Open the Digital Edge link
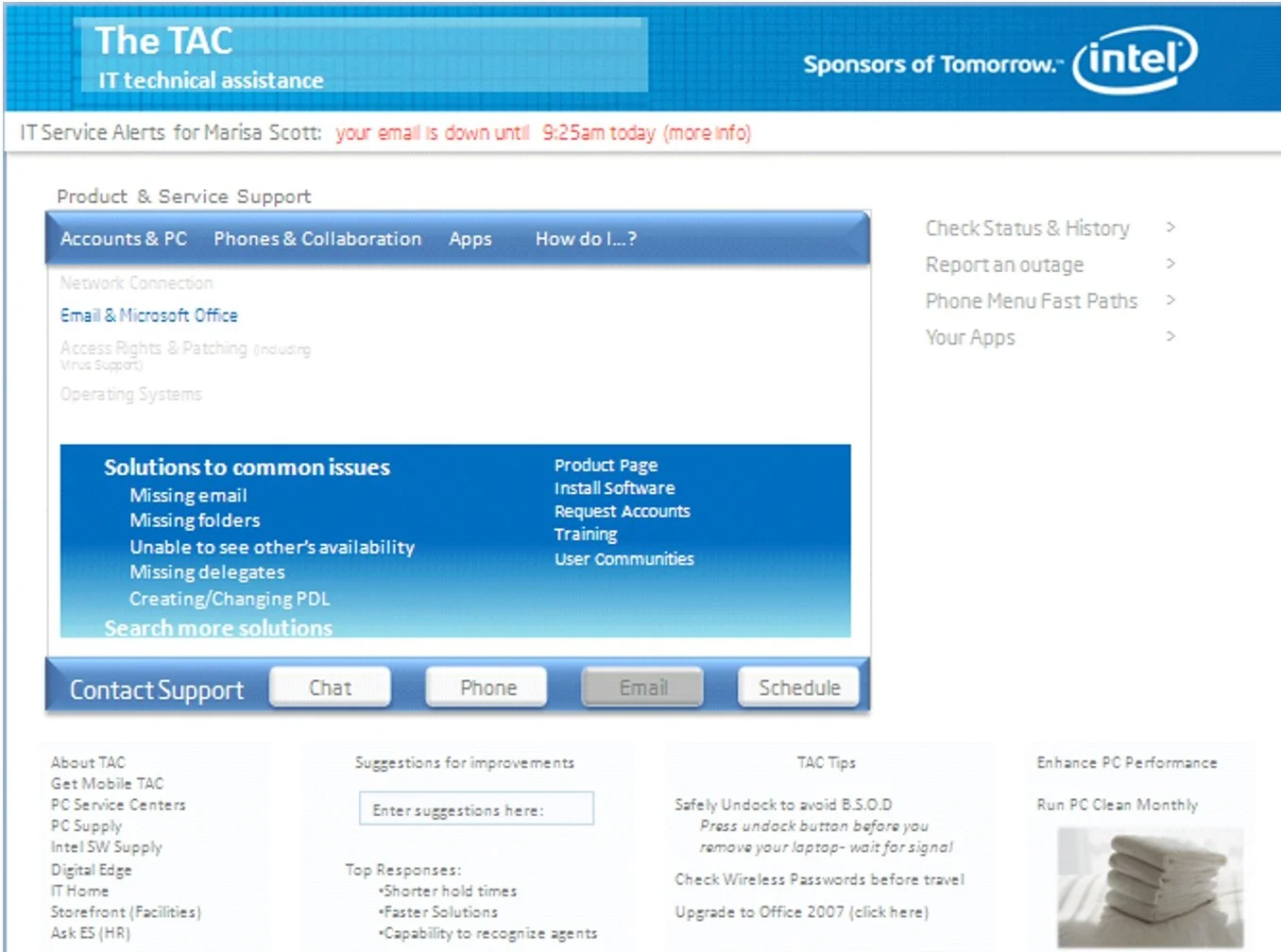 click(91, 870)
